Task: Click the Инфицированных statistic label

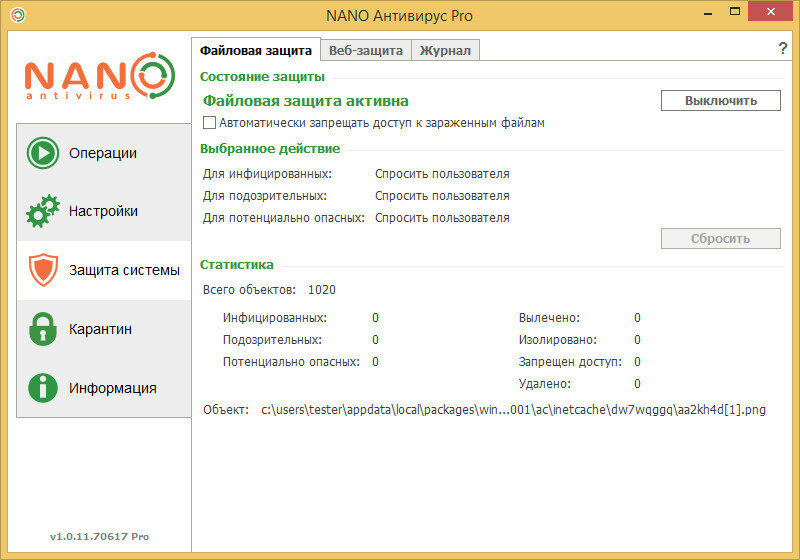Action: pos(274,318)
